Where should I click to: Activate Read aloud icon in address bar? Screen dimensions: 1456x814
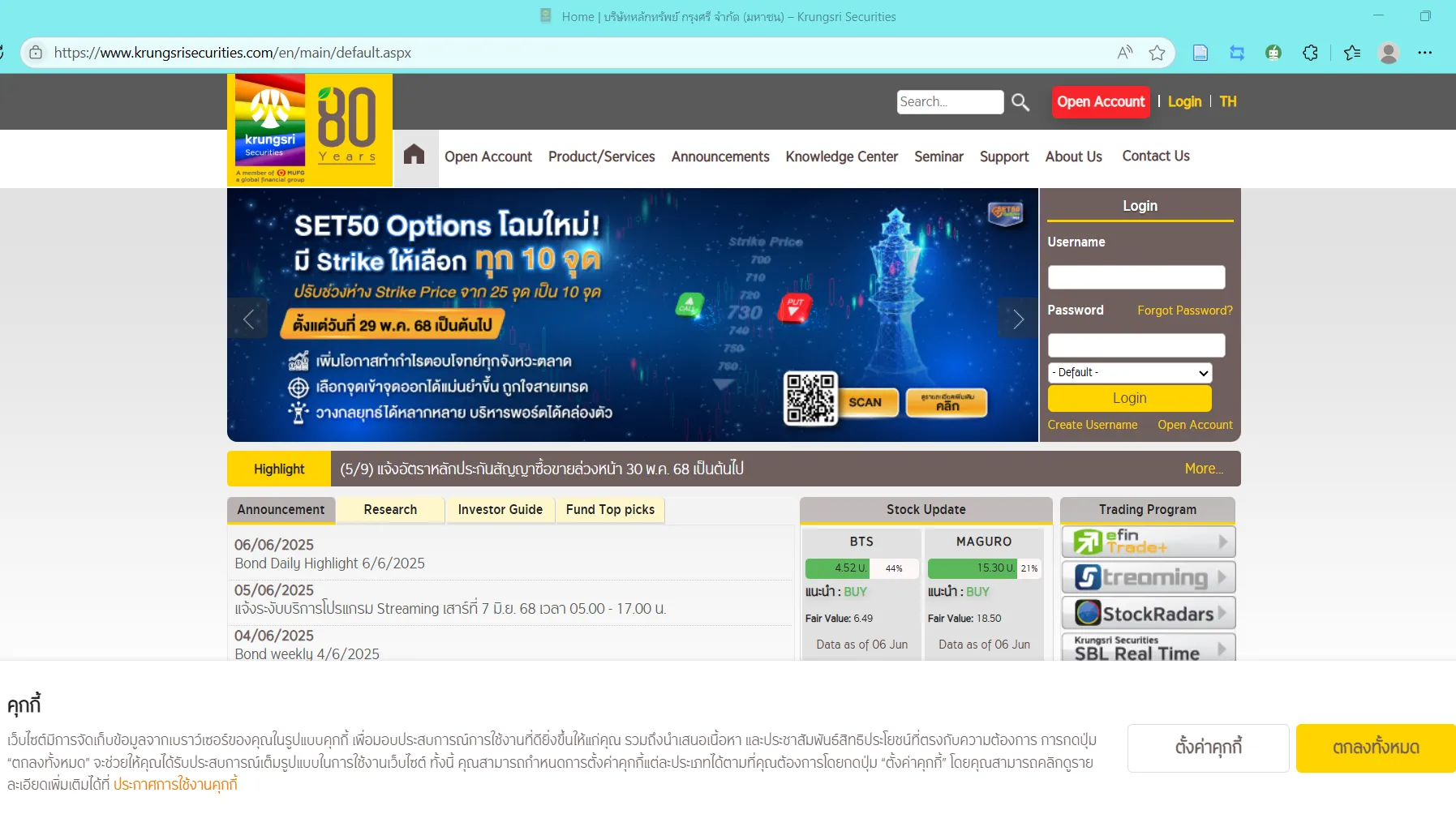pyautogui.click(x=1124, y=53)
